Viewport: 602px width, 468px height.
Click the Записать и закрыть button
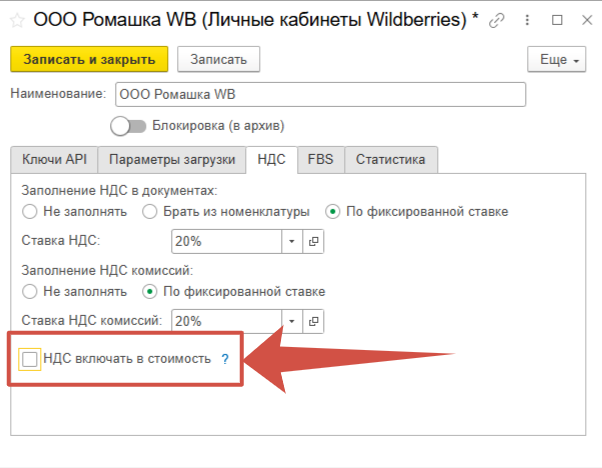89,60
